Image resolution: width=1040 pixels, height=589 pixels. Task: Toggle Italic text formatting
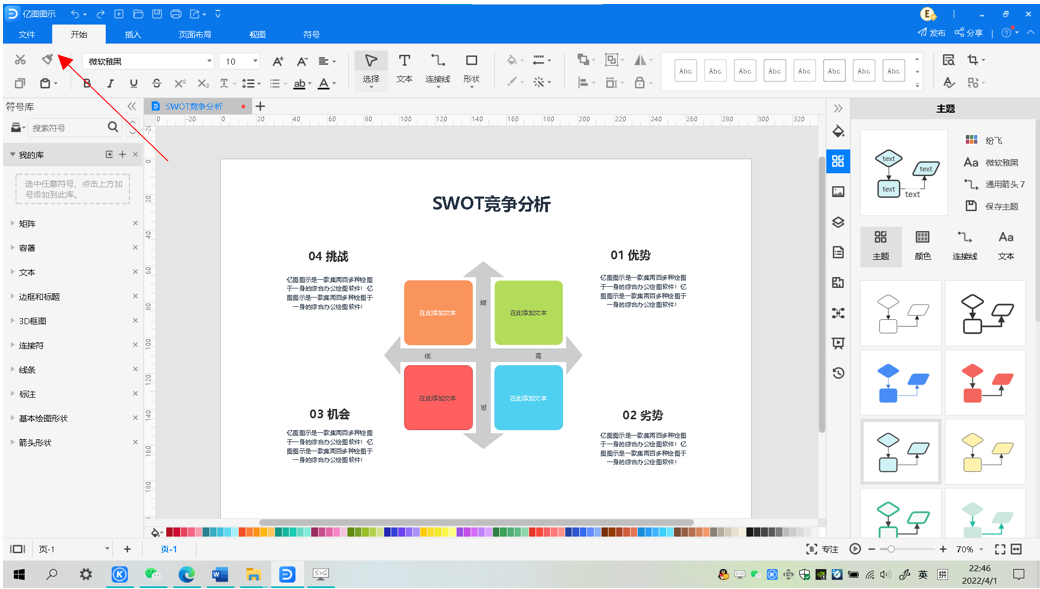(110, 83)
